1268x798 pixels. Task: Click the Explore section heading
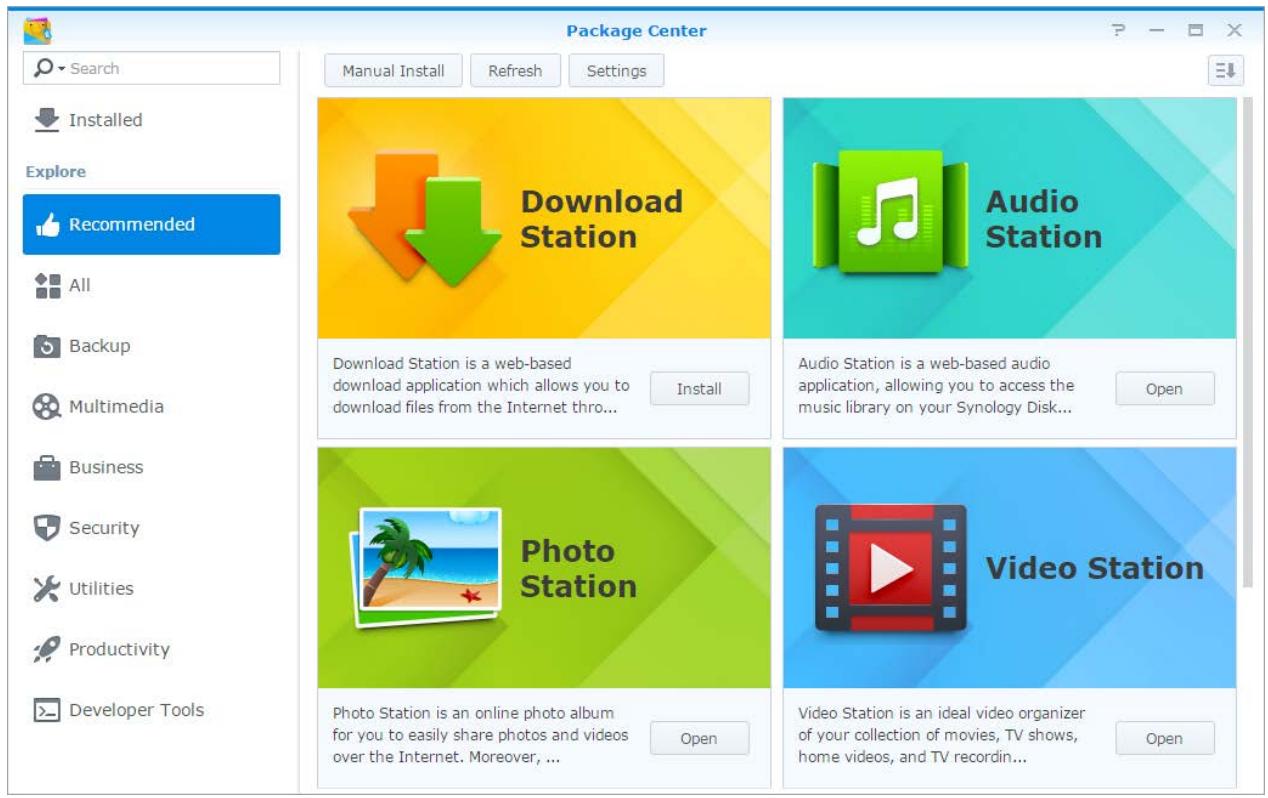click(56, 172)
